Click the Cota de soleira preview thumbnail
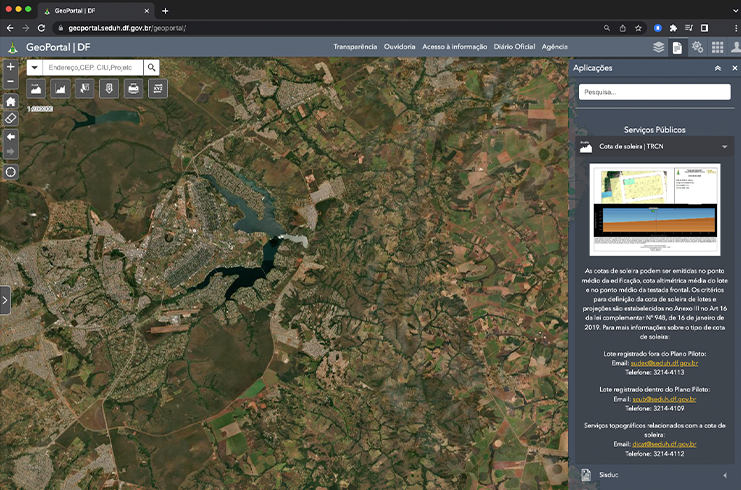 (655, 209)
